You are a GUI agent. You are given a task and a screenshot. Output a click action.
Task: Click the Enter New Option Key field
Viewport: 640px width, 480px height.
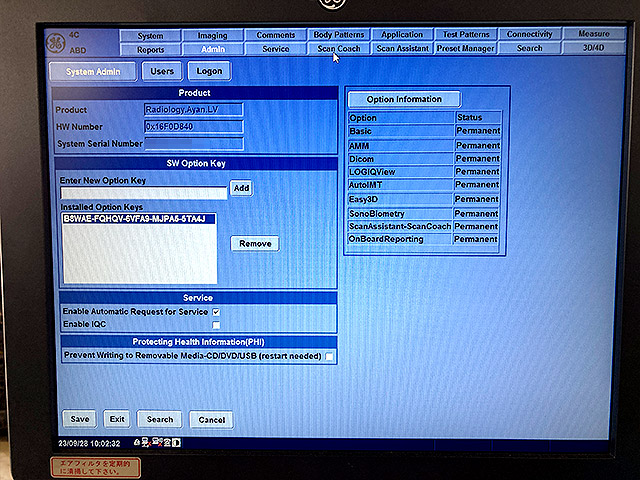pos(144,193)
